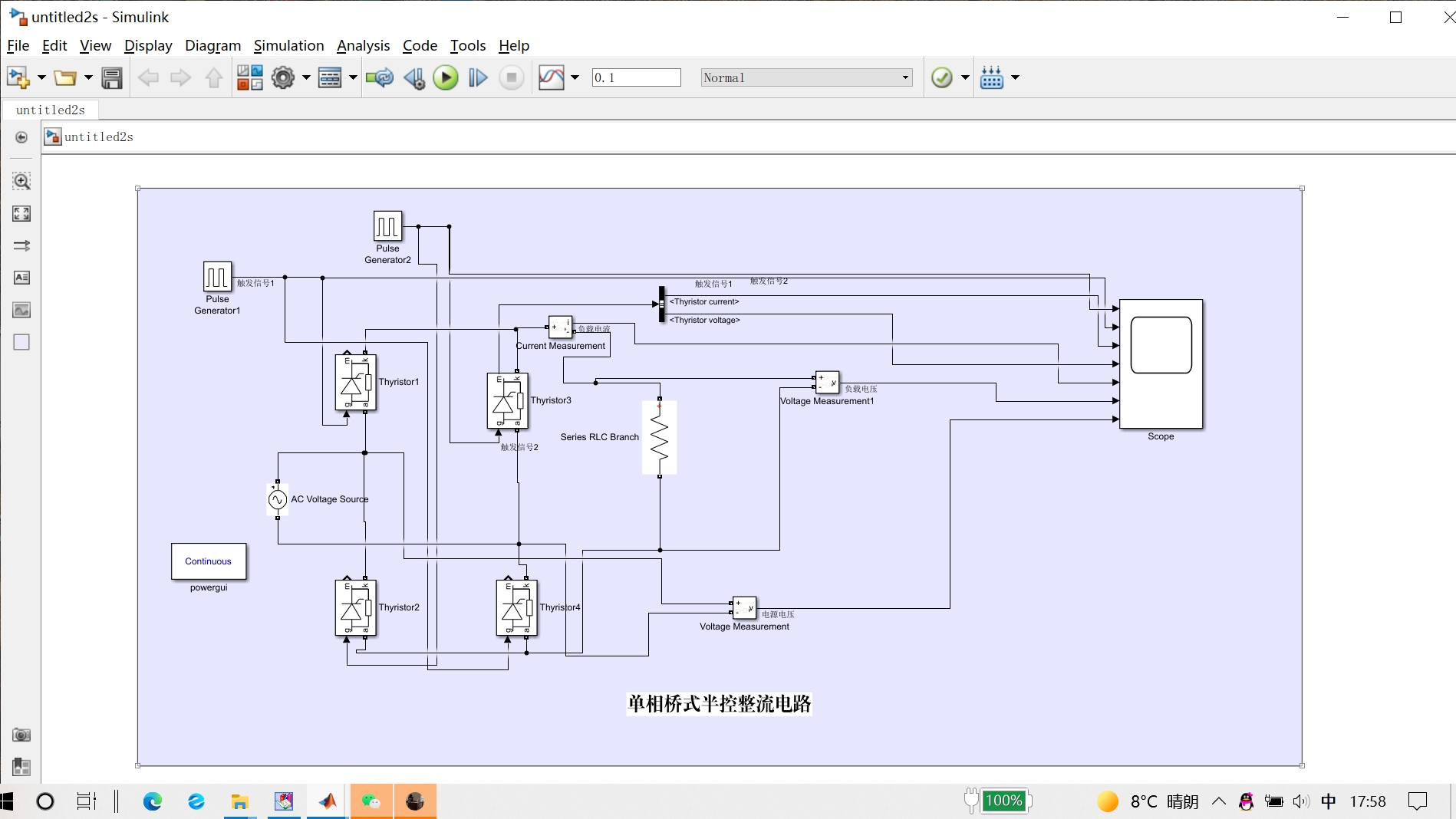
Task: Run the simulation with the green play button
Action: (x=445, y=77)
